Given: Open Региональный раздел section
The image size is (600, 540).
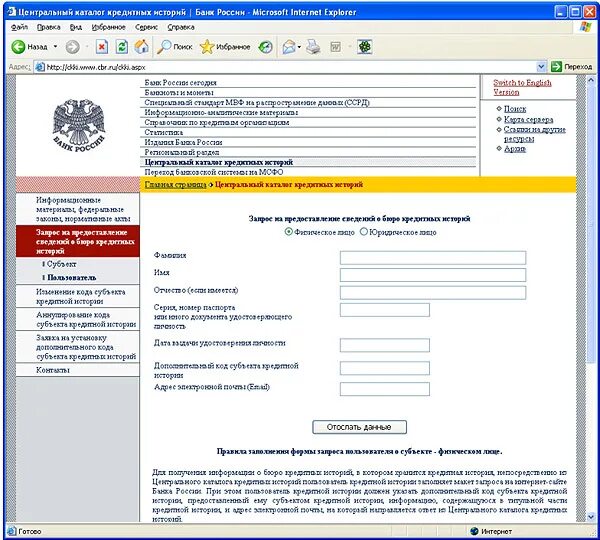Looking at the screenshot, I should click(x=182, y=152).
